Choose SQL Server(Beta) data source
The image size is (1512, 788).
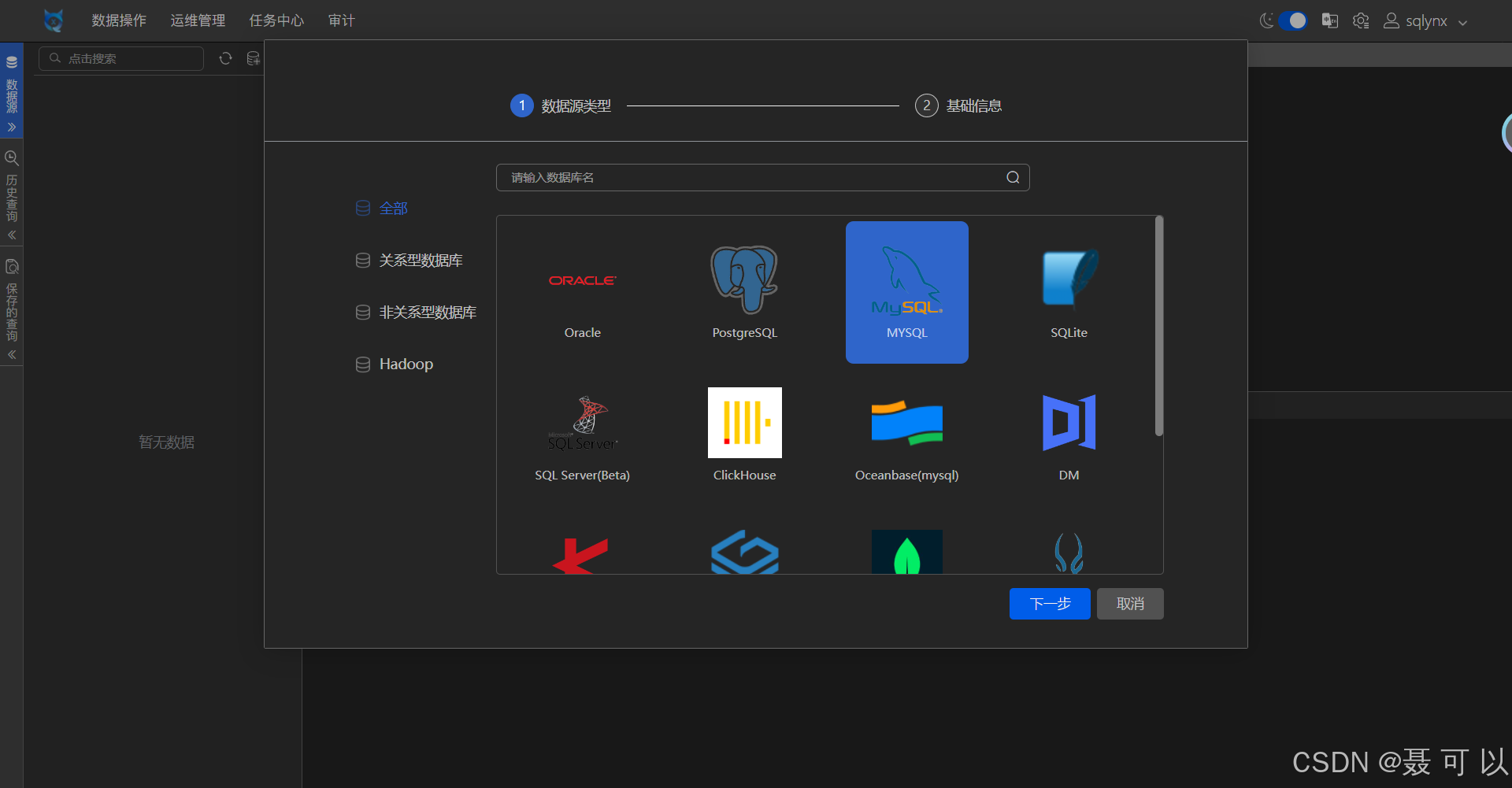[583, 435]
